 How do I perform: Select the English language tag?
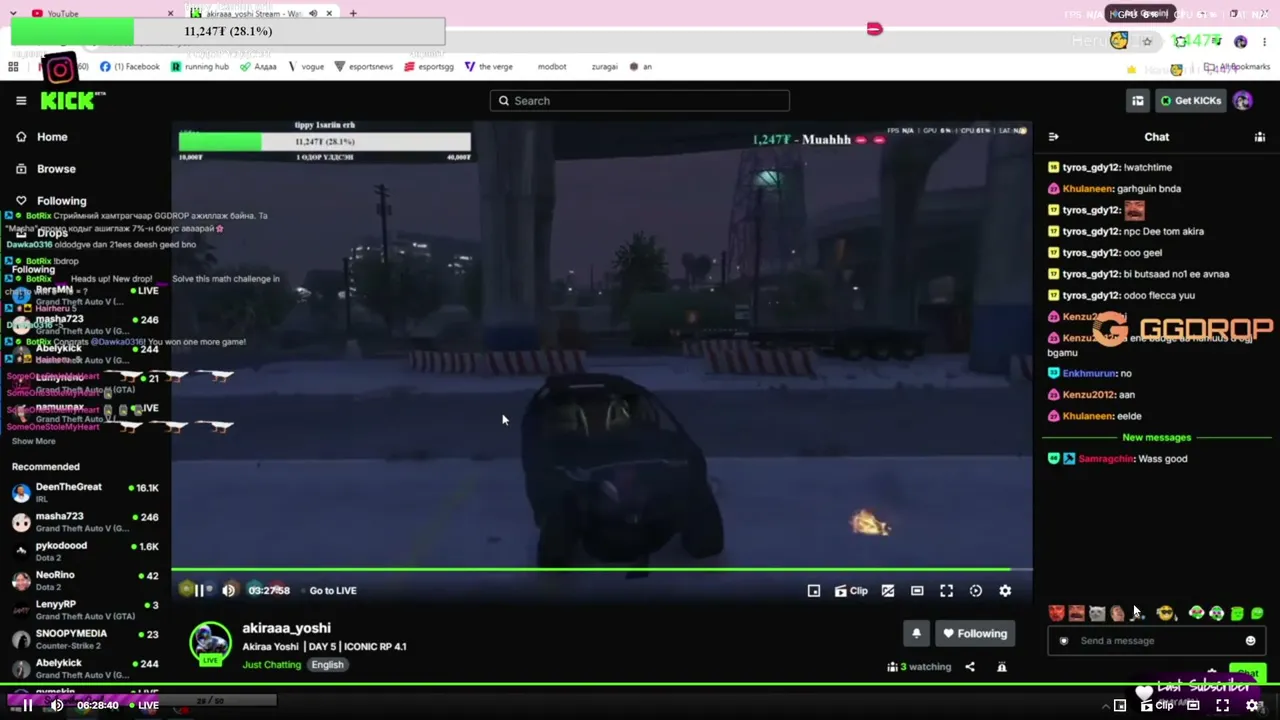pos(327,665)
